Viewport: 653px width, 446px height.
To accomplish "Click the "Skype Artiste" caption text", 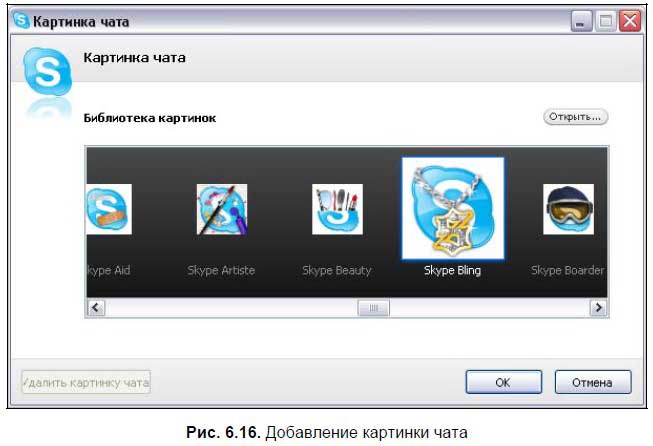I will (222, 270).
